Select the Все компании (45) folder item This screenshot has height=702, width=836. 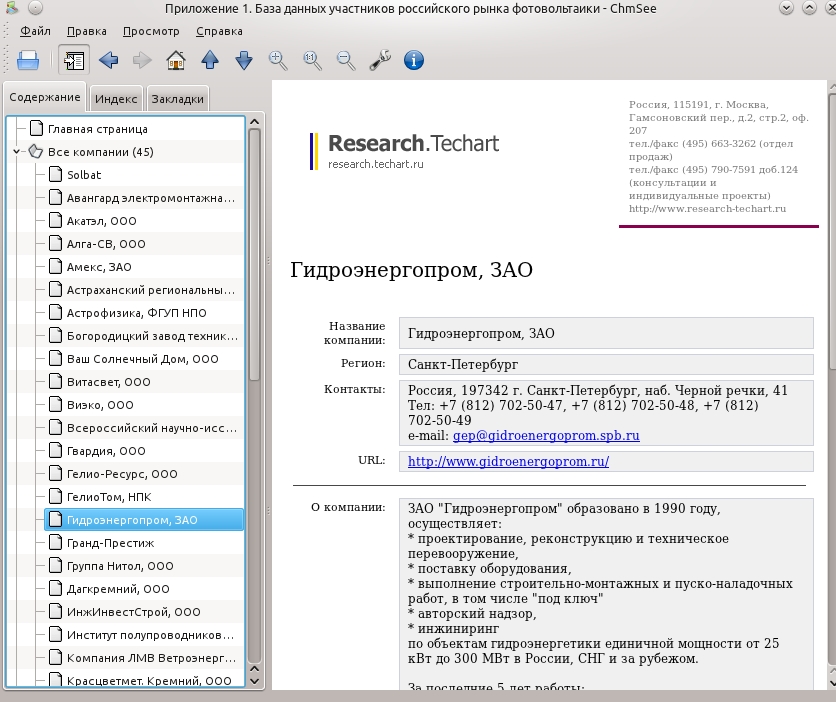[100, 152]
